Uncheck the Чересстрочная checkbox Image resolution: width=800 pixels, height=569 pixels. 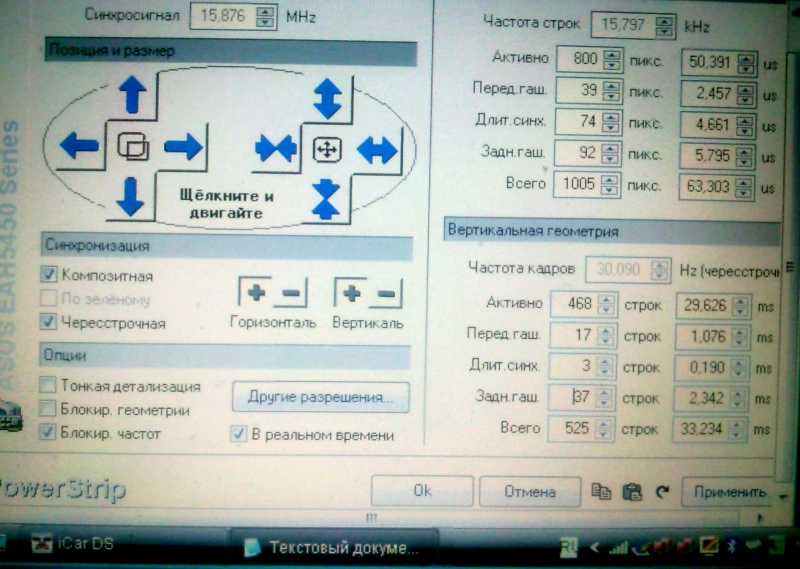(48, 322)
